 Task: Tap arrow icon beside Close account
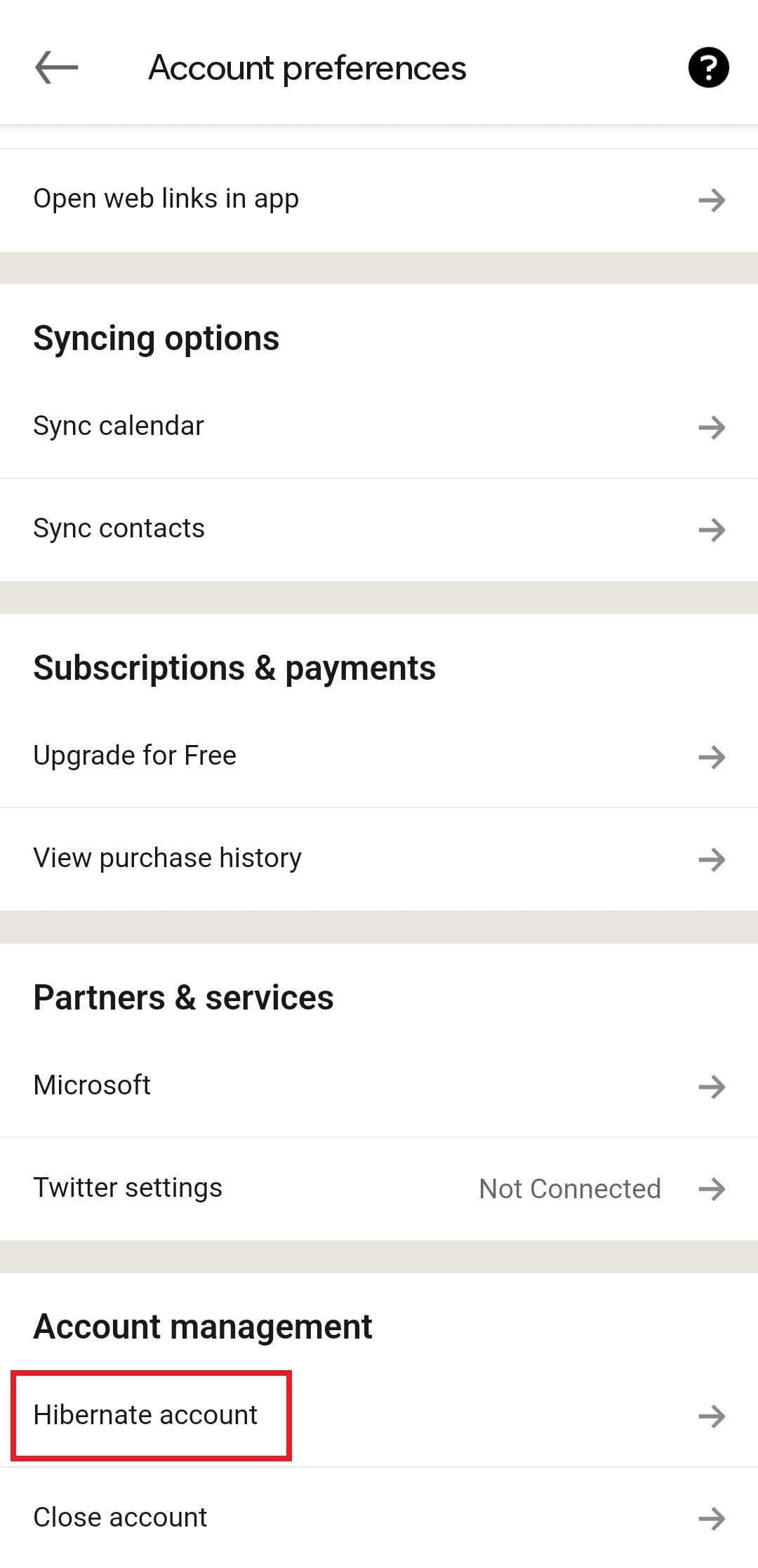click(x=712, y=1519)
